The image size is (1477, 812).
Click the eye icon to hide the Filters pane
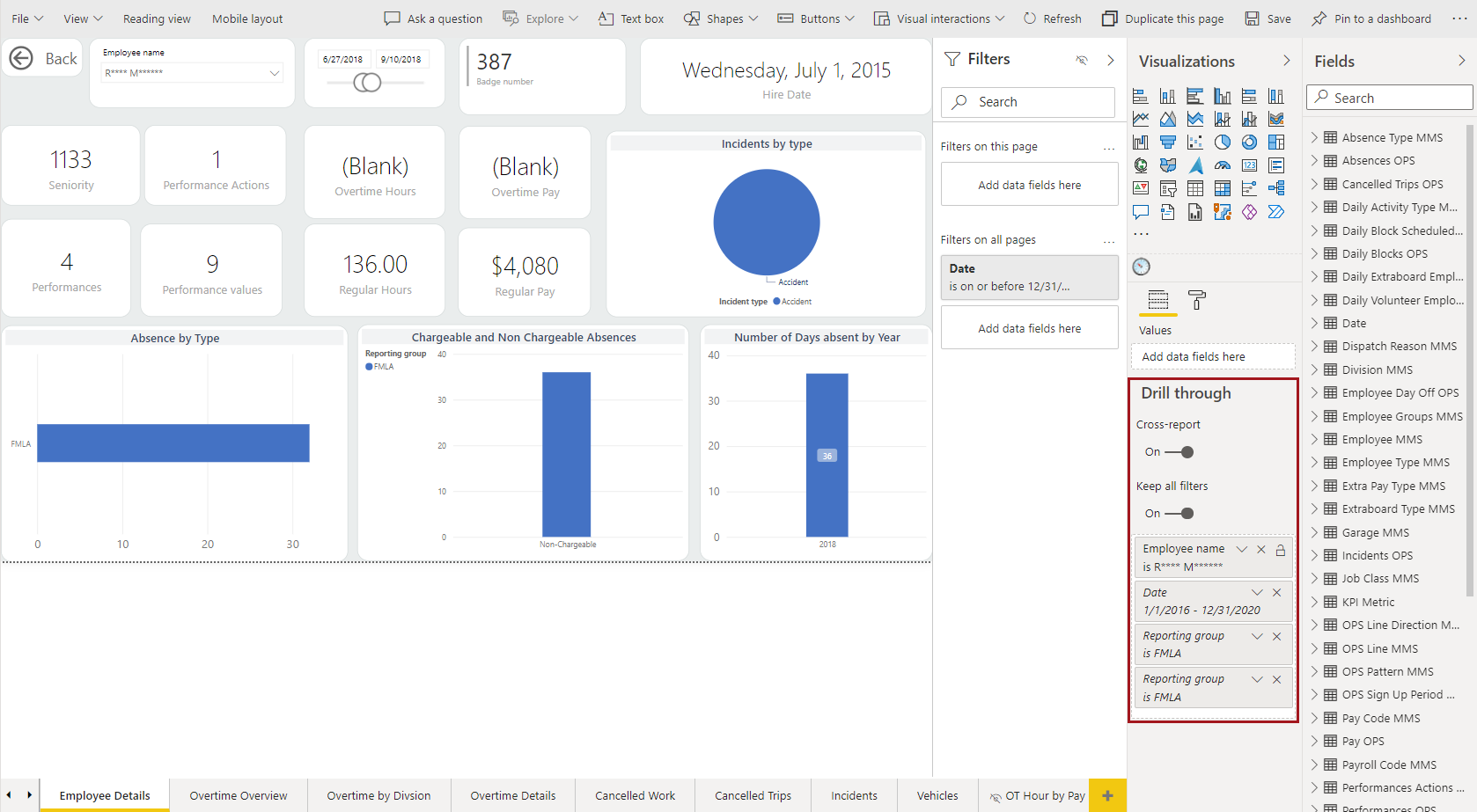(1081, 59)
